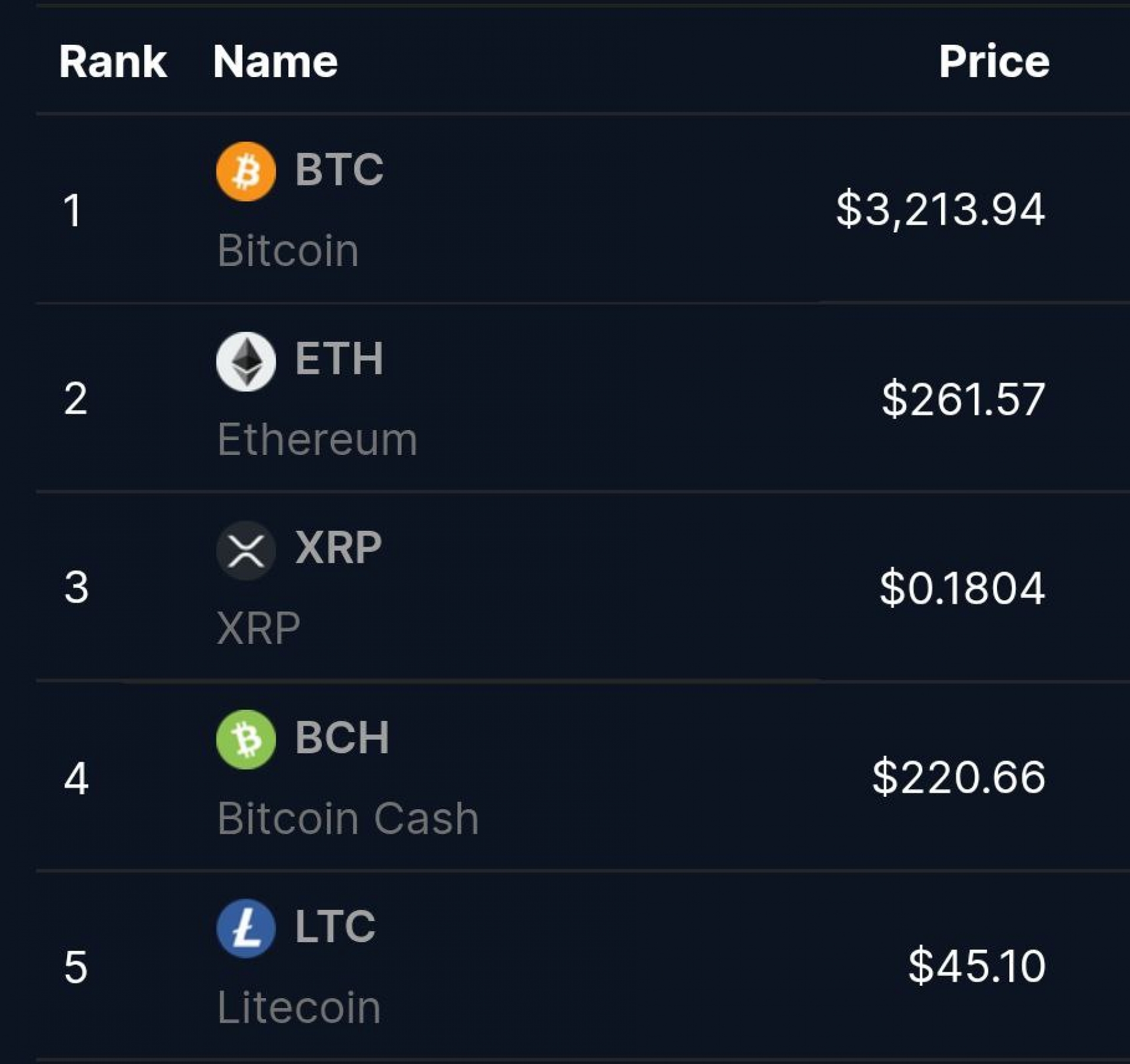Click the Bitcoin Cash full name label
This screenshot has width=1130, height=1064.
click(x=348, y=819)
